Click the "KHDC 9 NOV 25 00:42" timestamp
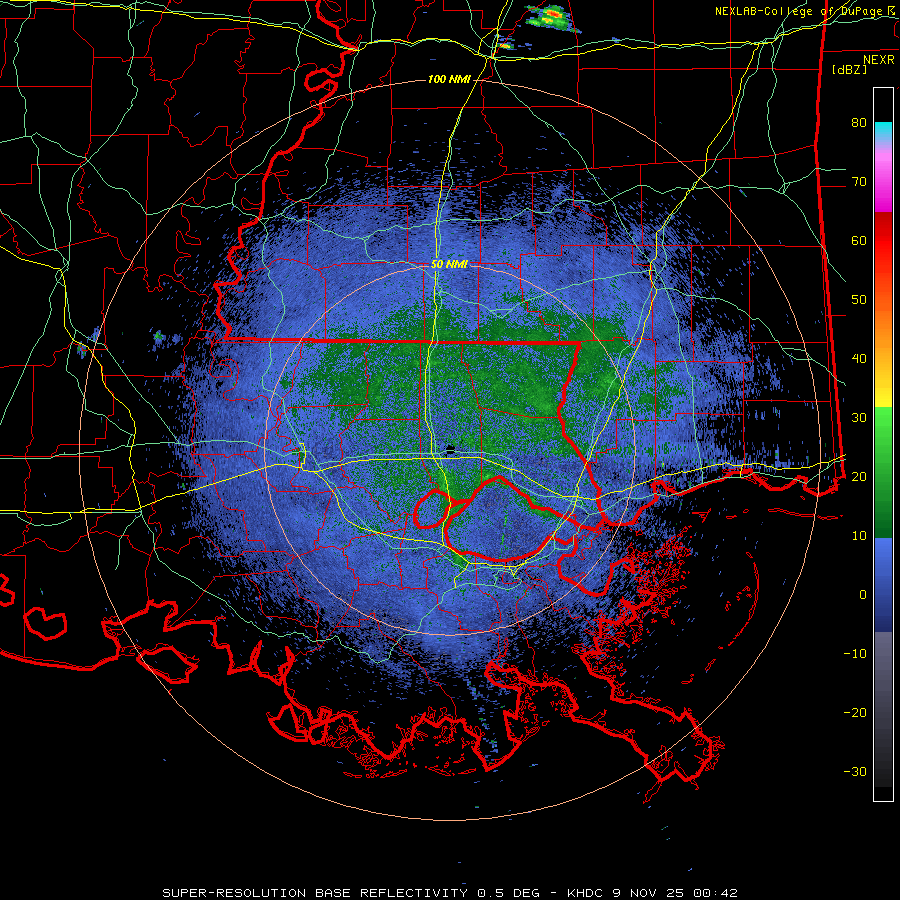Viewport: 900px width, 900px height. coord(652,893)
